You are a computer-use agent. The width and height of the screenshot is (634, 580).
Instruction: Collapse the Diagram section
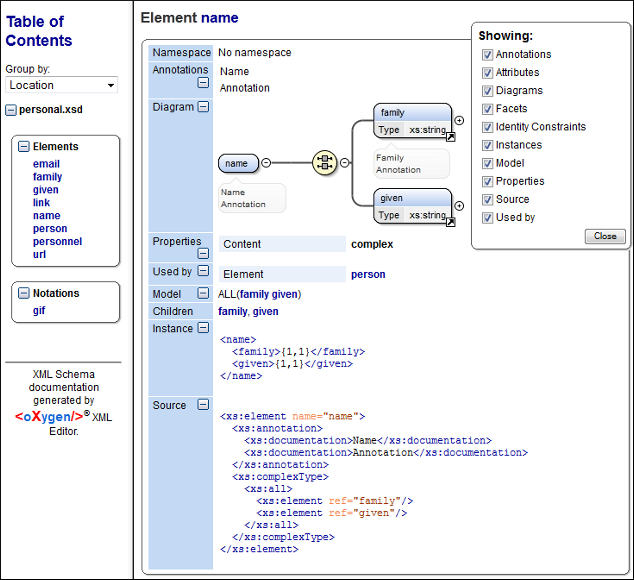pyautogui.click(x=203, y=107)
